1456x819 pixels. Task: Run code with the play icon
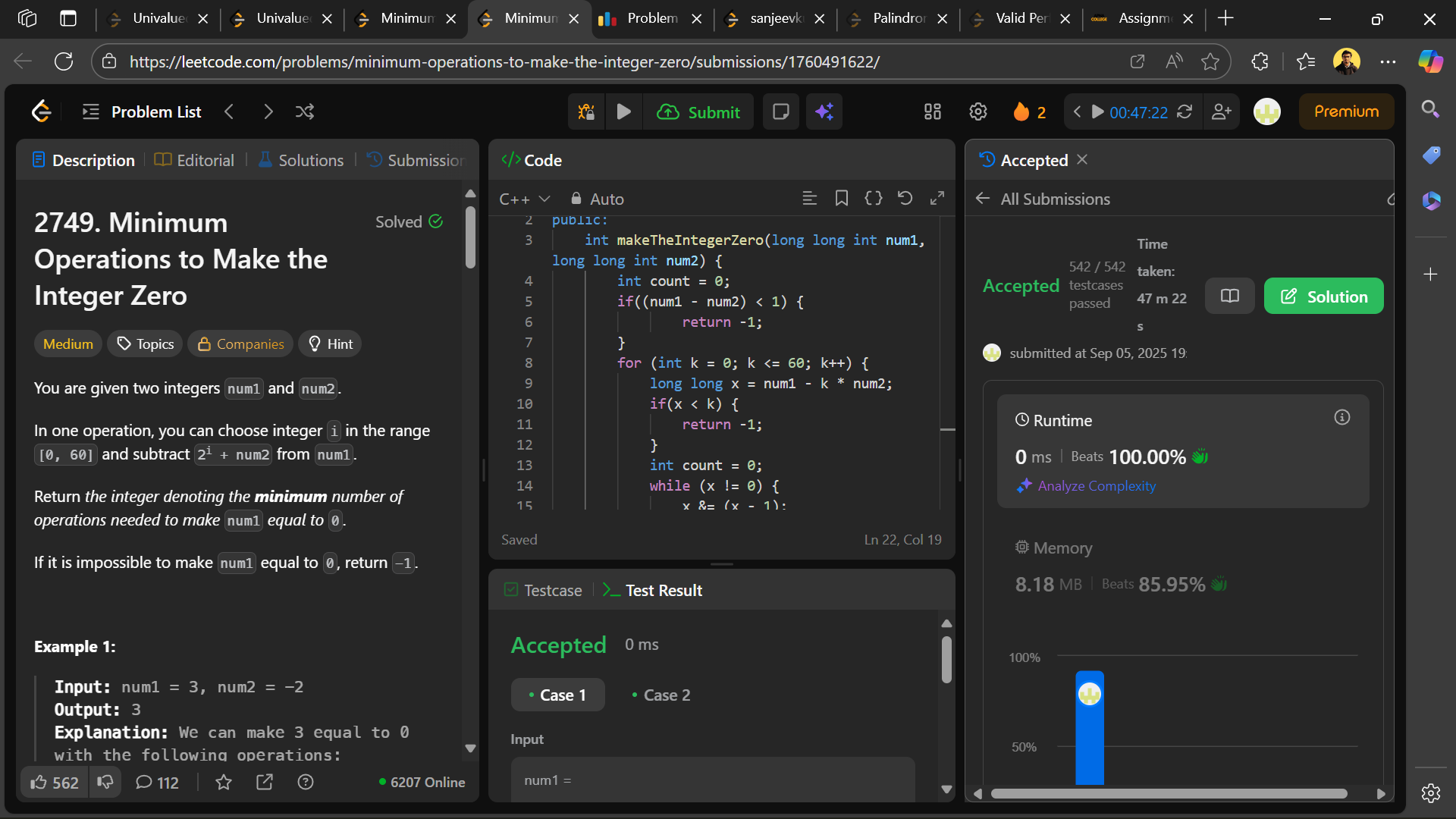[x=623, y=112]
